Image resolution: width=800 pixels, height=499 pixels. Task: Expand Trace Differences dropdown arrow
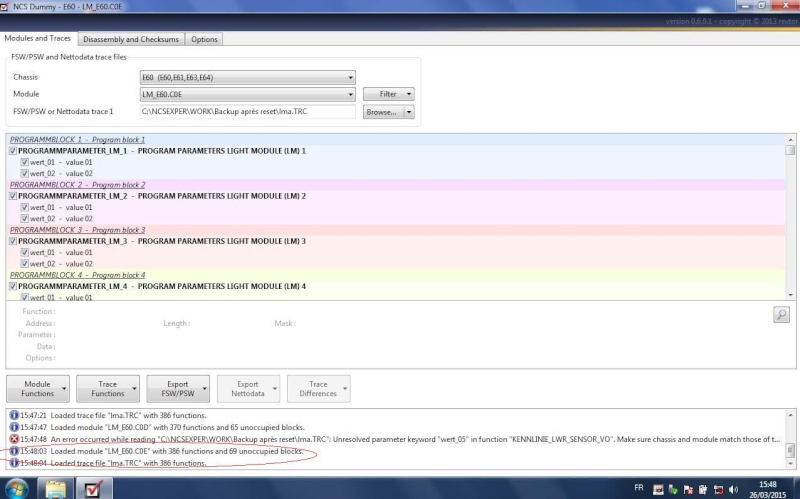[x=345, y=389]
